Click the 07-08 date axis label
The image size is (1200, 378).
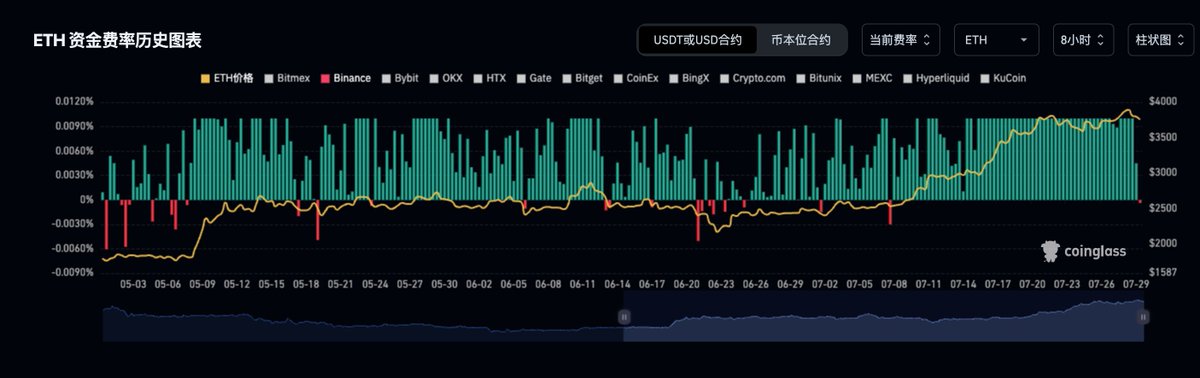coord(893,285)
